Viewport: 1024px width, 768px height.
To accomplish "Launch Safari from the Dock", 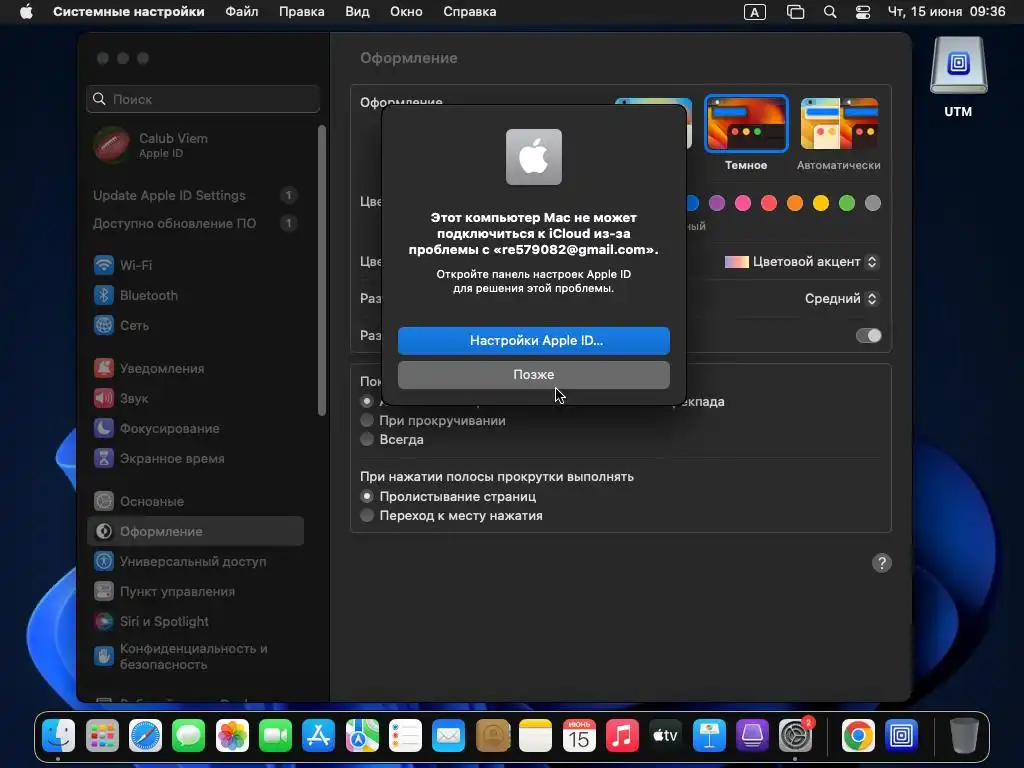I will [x=145, y=736].
